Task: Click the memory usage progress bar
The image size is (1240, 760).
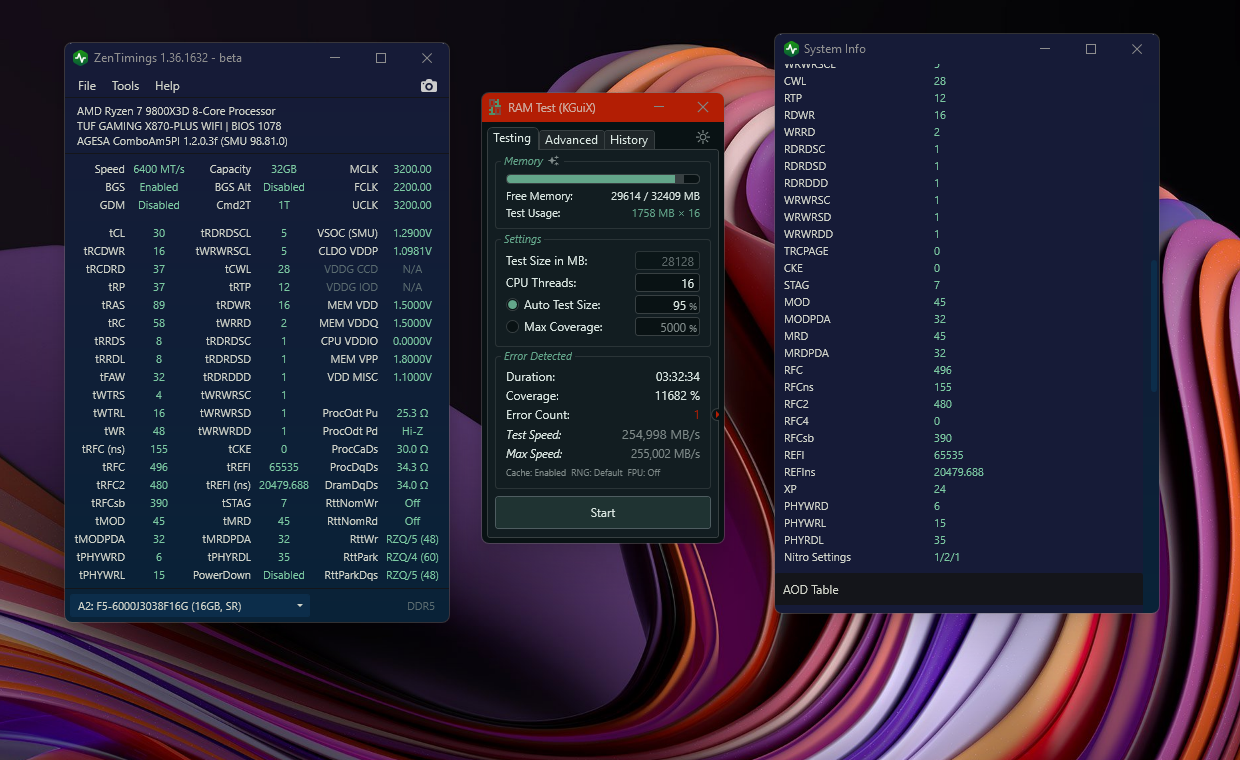Action: pyautogui.click(x=603, y=179)
